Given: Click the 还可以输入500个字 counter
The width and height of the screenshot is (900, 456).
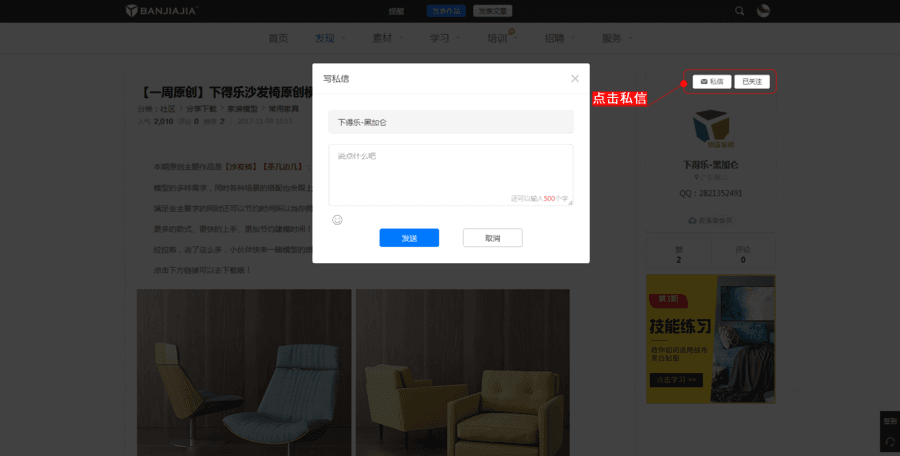Looking at the screenshot, I should pos(540,198).
